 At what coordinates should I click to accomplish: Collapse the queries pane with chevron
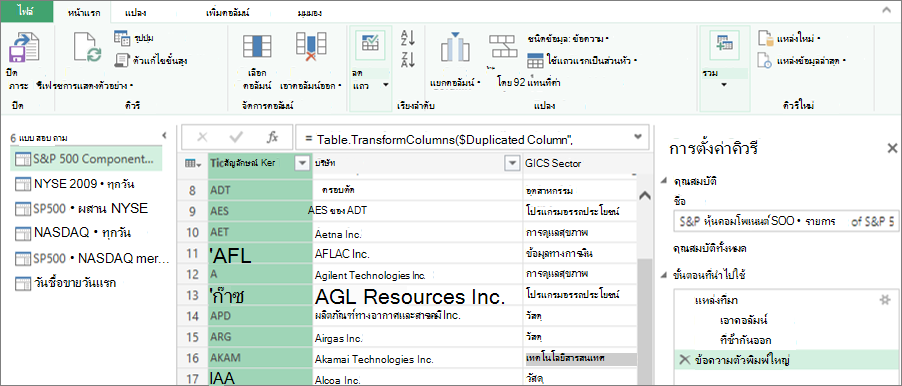click(164, 136)
